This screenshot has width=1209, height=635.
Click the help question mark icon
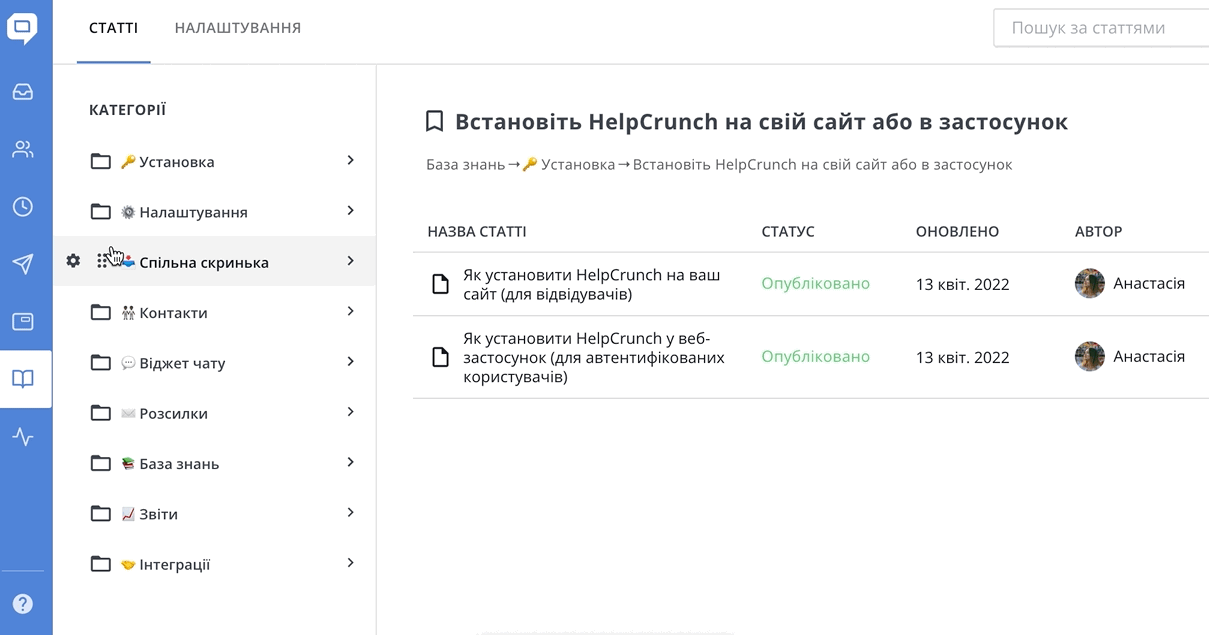23,604
